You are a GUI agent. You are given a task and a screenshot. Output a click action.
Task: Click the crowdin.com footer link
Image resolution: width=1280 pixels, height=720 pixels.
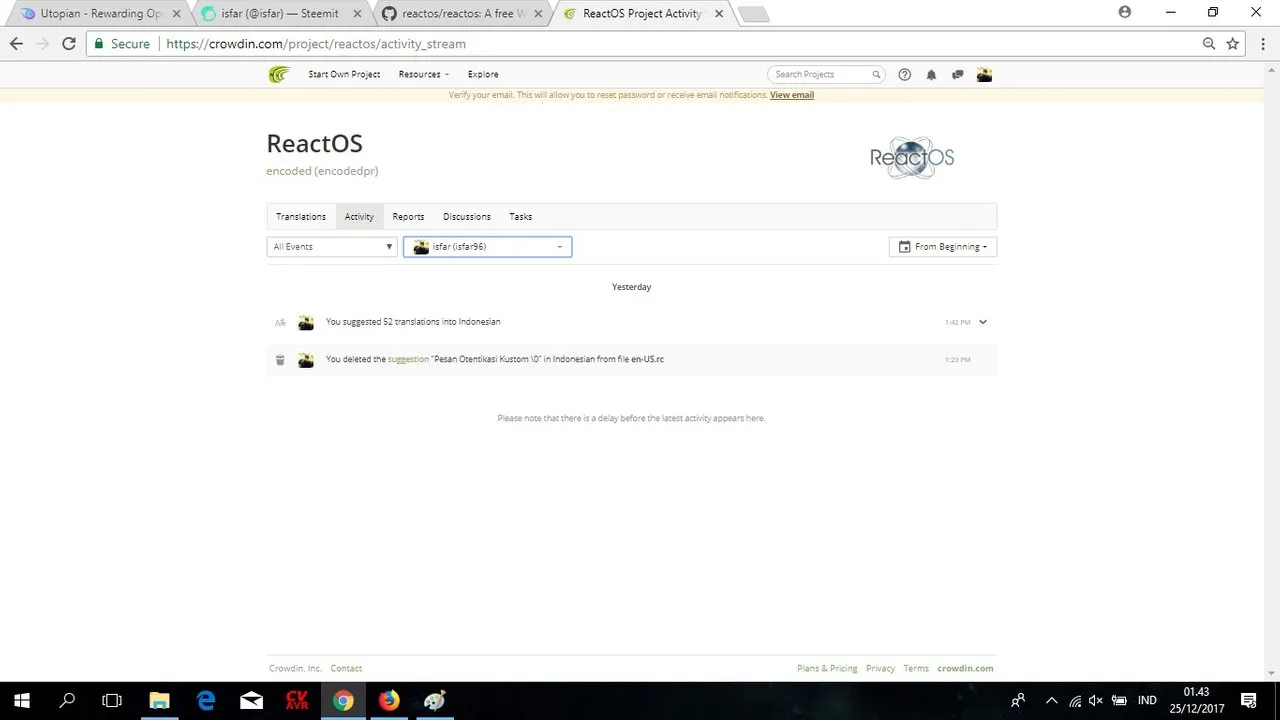965,668
